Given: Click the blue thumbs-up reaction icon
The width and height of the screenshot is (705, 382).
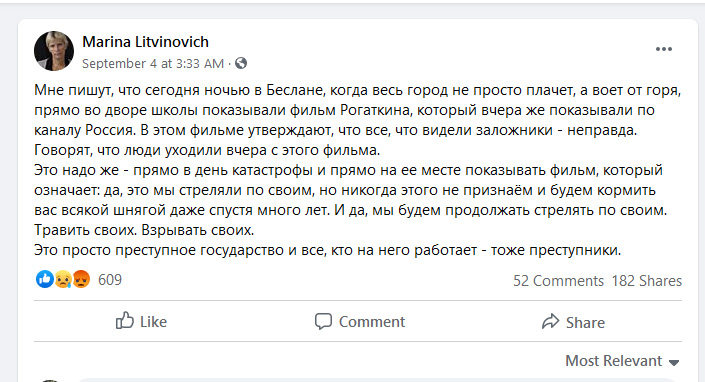Looking at the screenshot, I should pos(45,280).
